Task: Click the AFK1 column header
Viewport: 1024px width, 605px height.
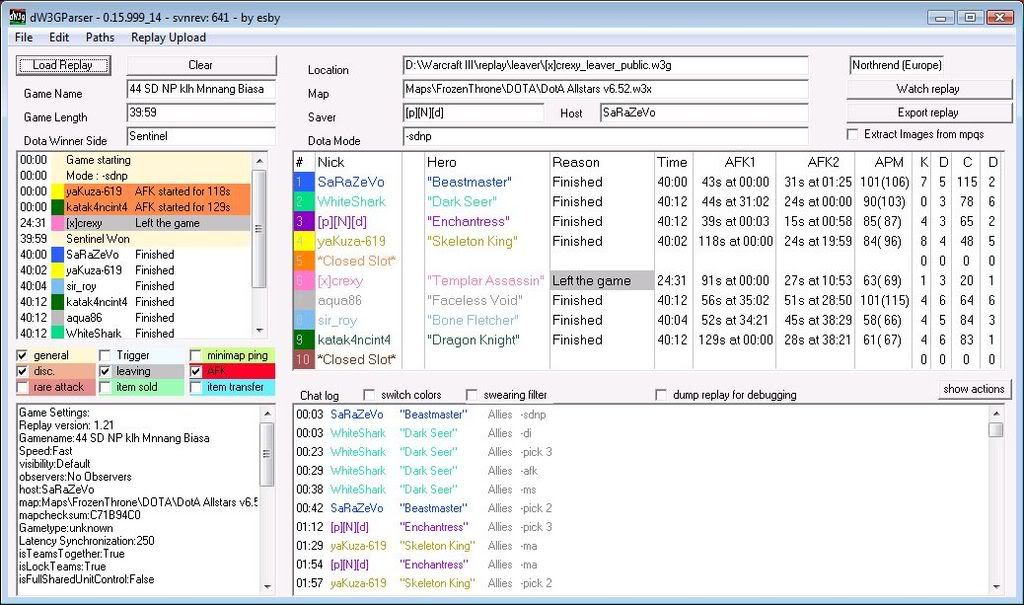Action: pos(740,162)
